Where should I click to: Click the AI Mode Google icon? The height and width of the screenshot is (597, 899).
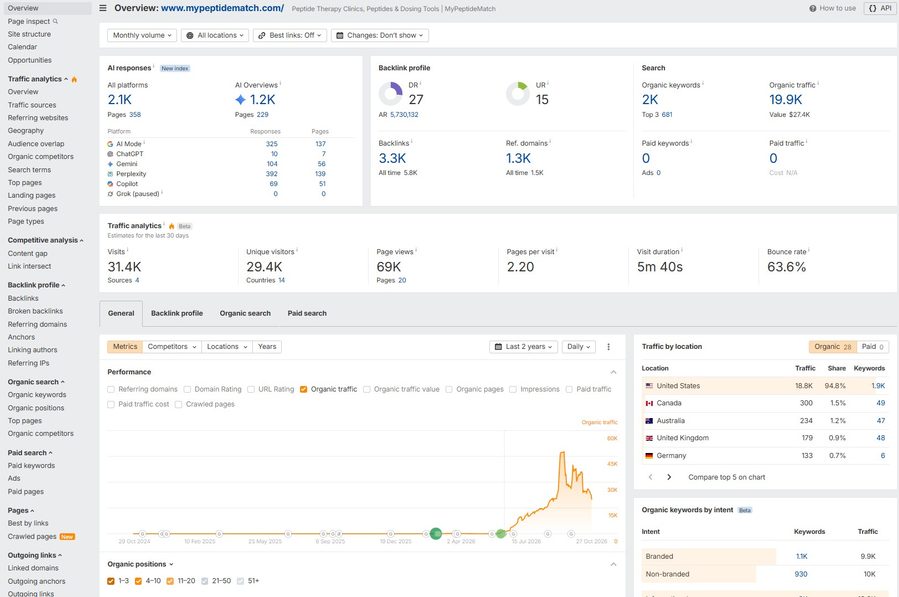coord(110,144)
